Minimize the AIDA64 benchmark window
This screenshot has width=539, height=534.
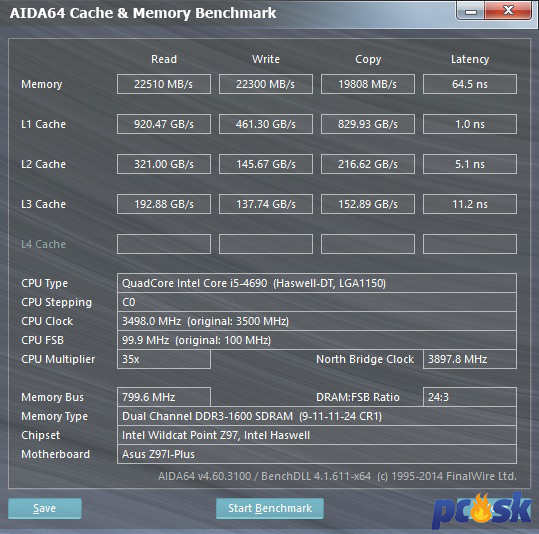[x=470, y=11]
